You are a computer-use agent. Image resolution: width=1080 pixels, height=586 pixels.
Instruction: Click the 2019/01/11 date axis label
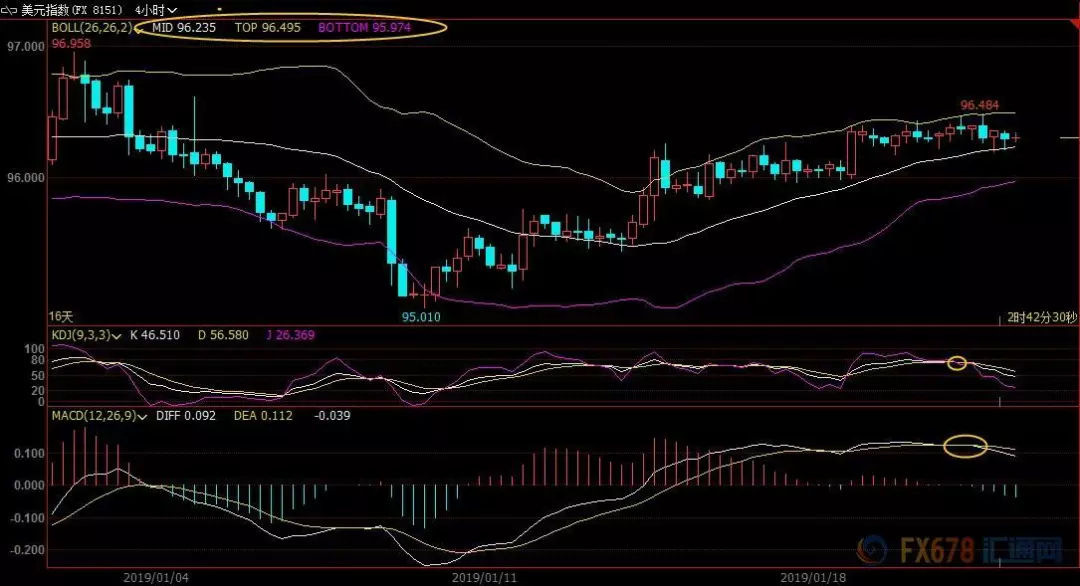(x=482, y=577)
